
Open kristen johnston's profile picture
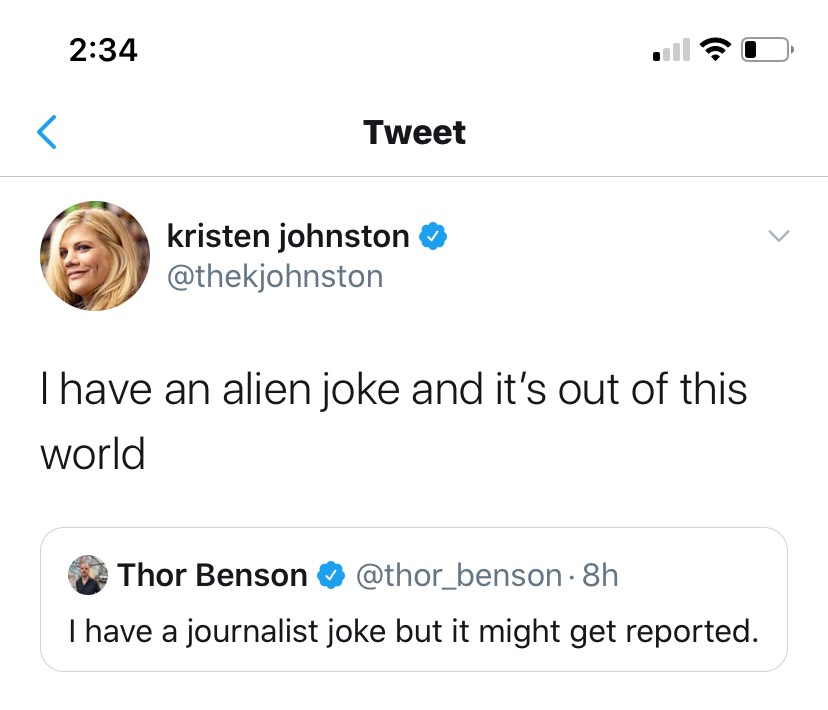(95, 255)
